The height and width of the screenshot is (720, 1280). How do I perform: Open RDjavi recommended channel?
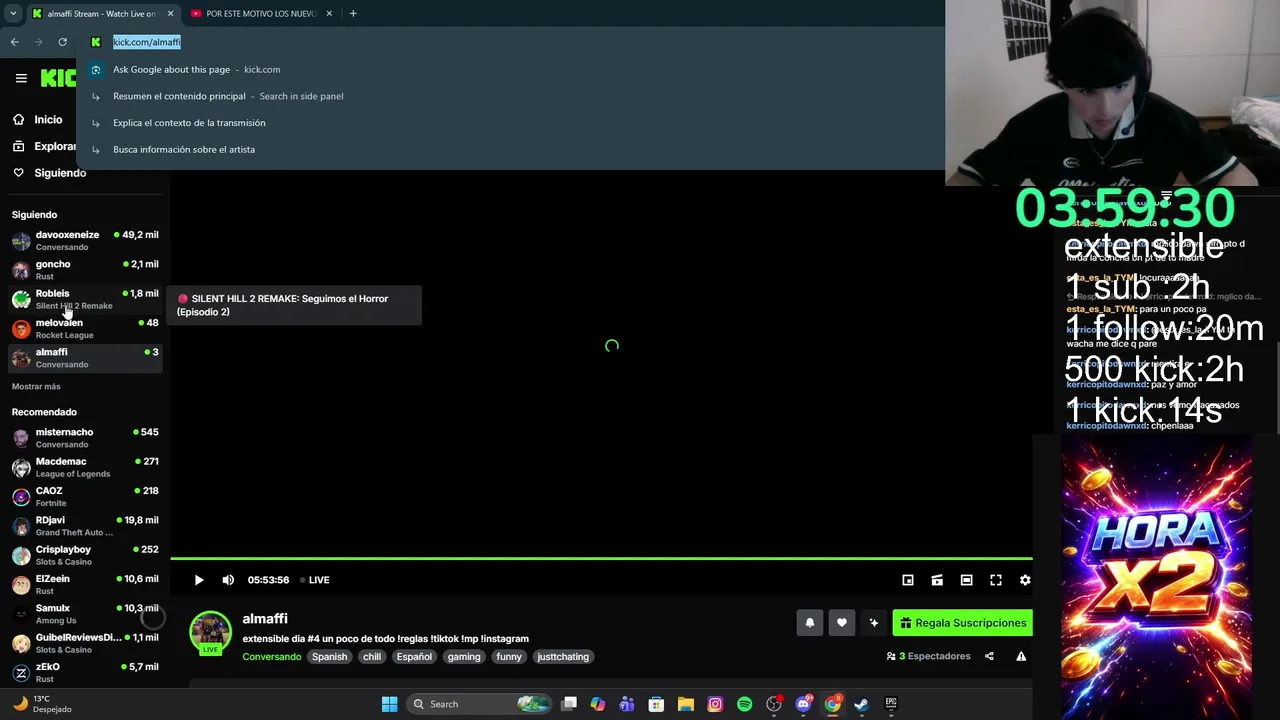pyautogui.click(x=85, y=526)
